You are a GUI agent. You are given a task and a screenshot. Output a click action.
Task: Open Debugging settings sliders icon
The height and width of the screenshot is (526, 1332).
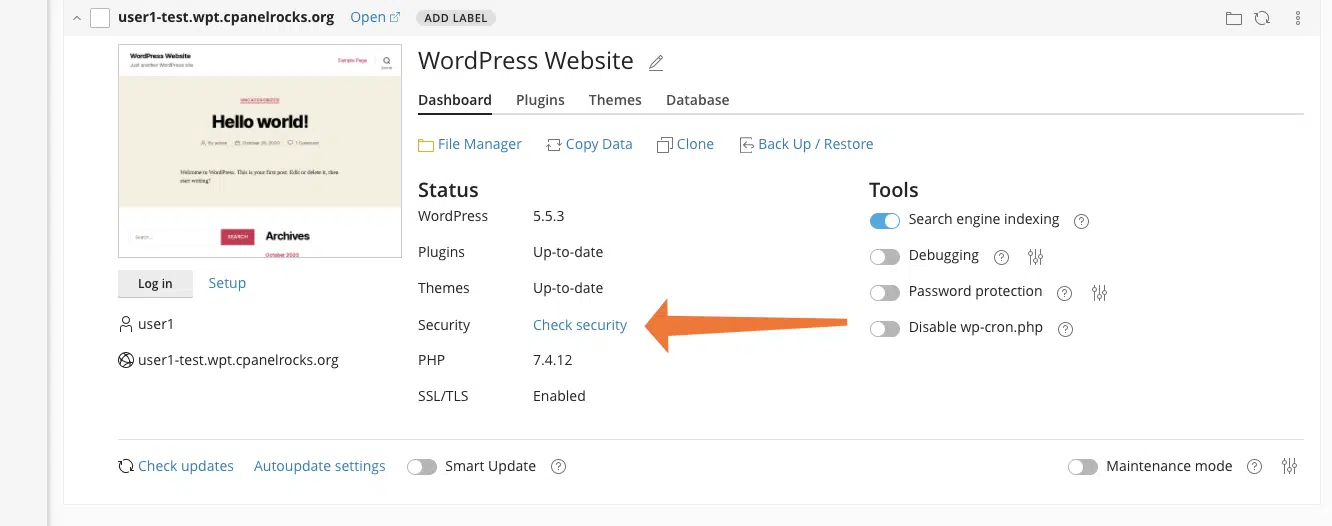tap(1035, 257)
